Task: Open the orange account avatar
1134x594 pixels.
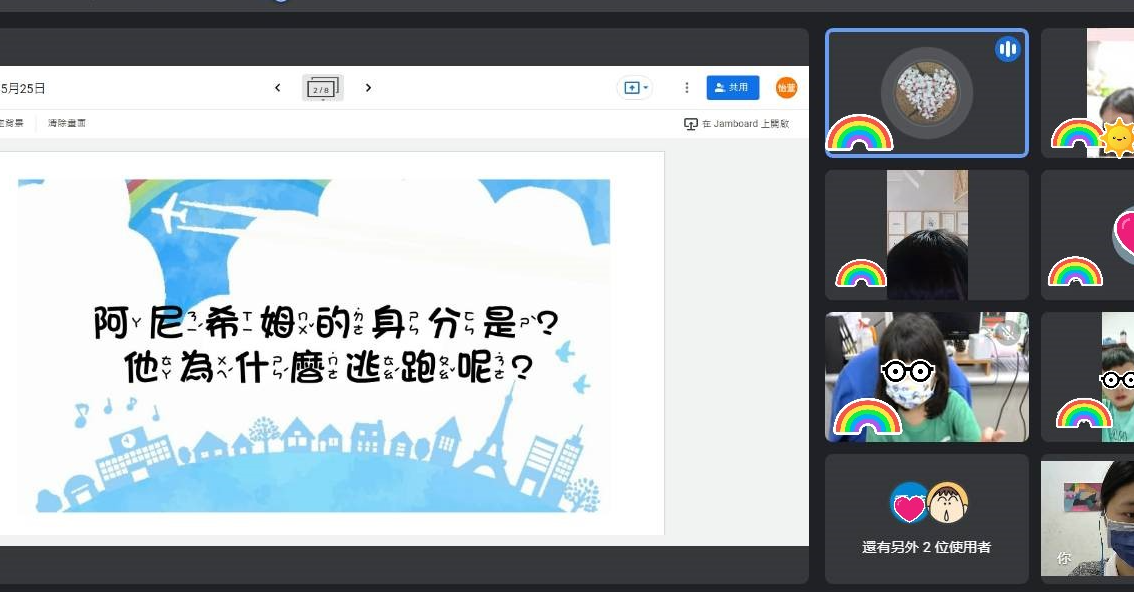Action: point(786,88)
